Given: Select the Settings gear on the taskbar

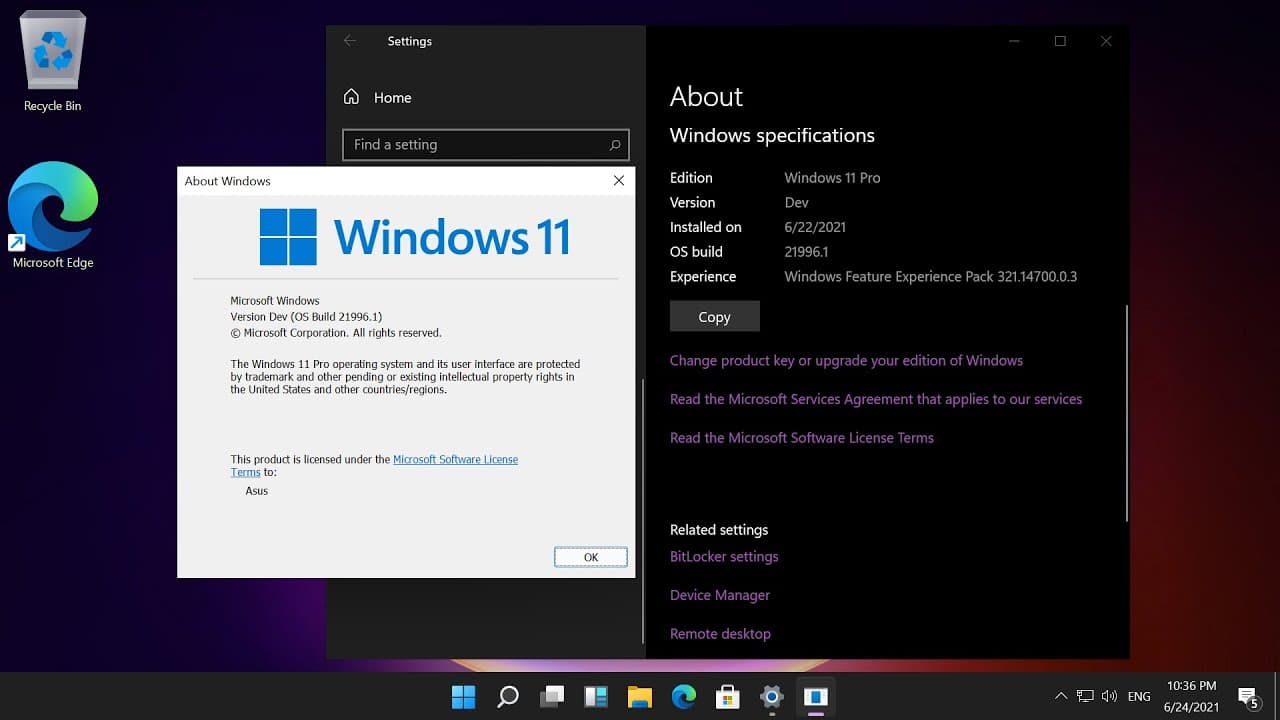Looking at the screenshot, I should [x=771, y=696].
